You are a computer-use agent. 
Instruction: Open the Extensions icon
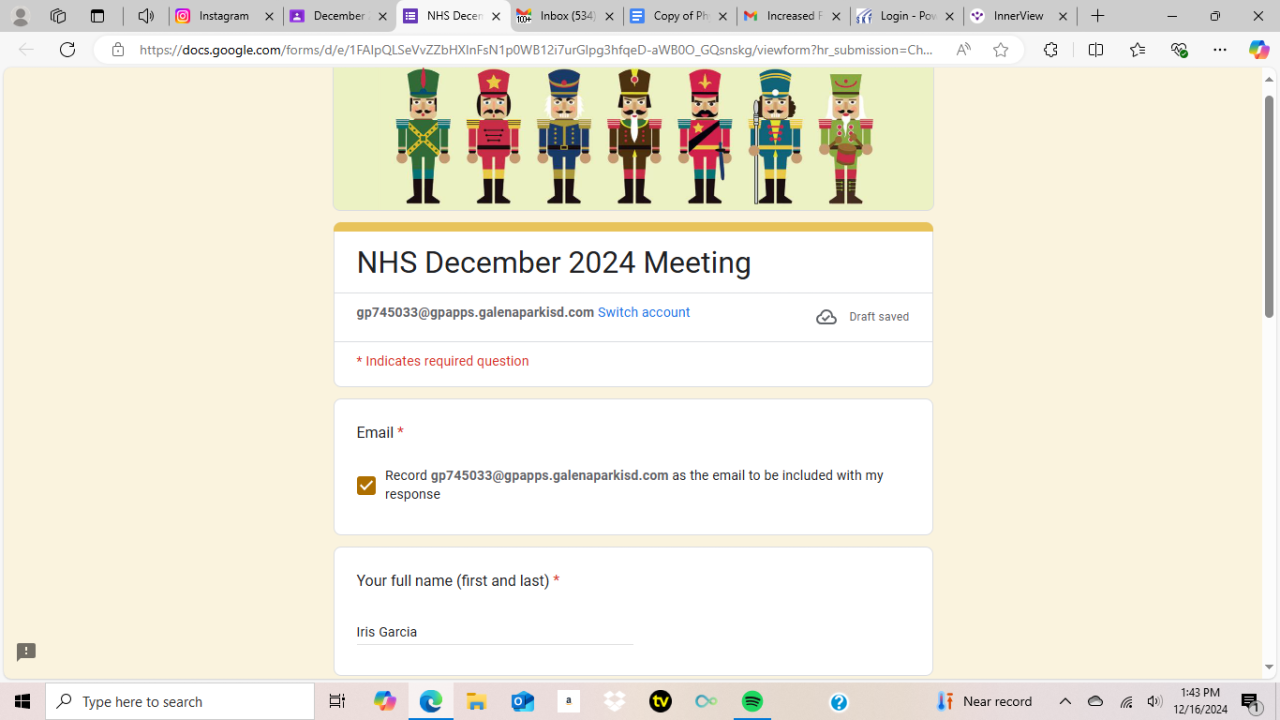tap(1050, 50)
